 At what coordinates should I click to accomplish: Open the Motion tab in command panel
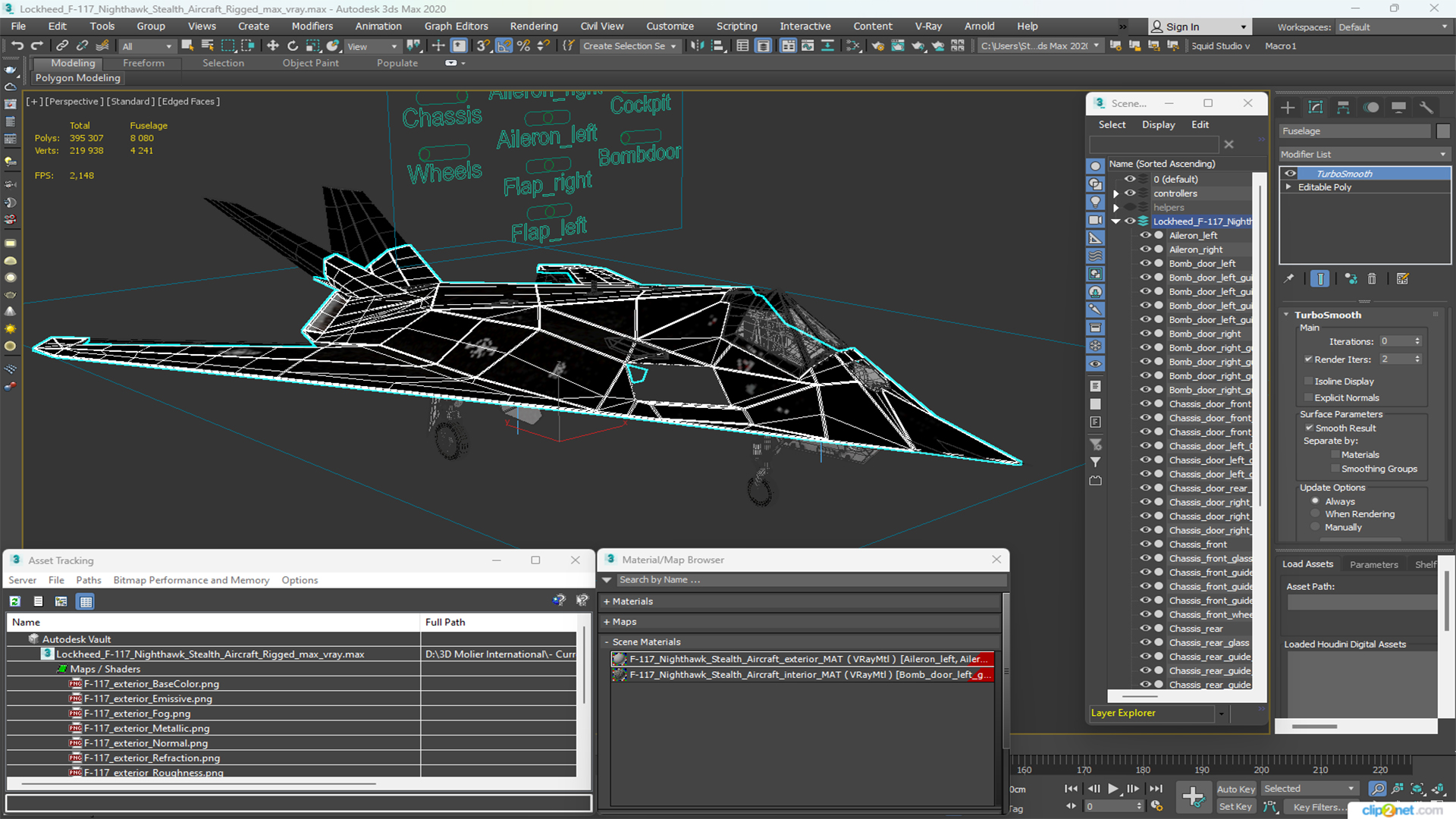click(1371, 108)
